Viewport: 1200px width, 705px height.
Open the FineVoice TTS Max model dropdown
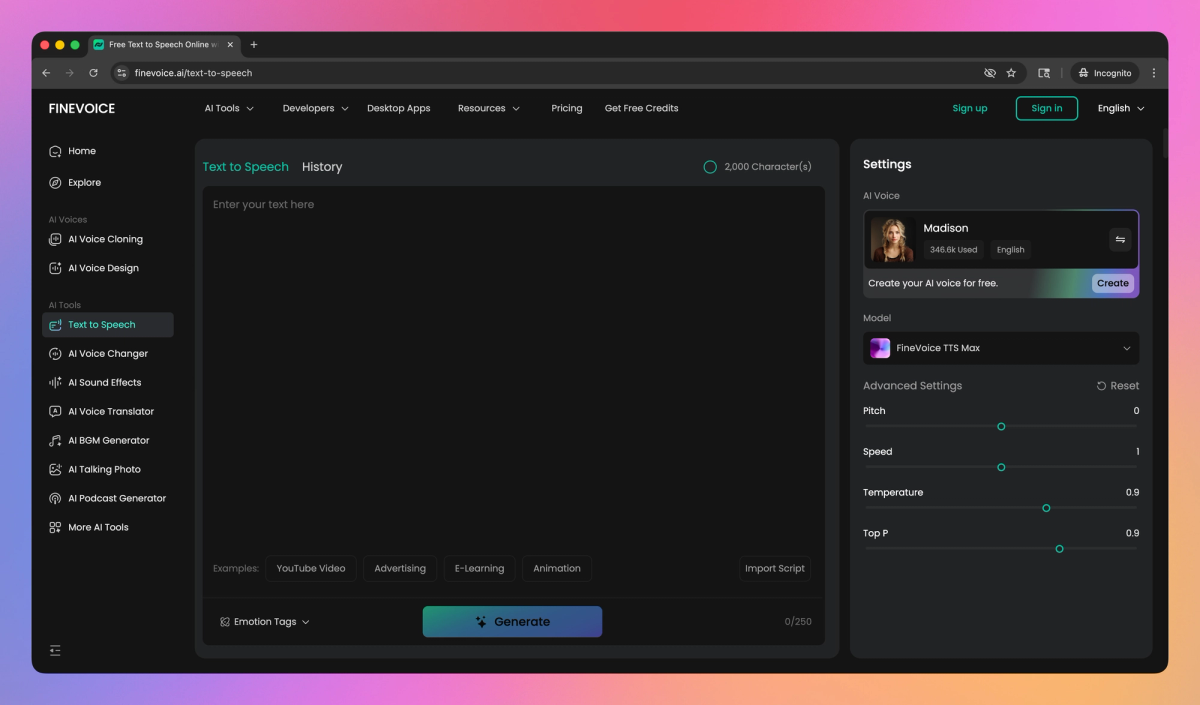[x=1000, y=348]
